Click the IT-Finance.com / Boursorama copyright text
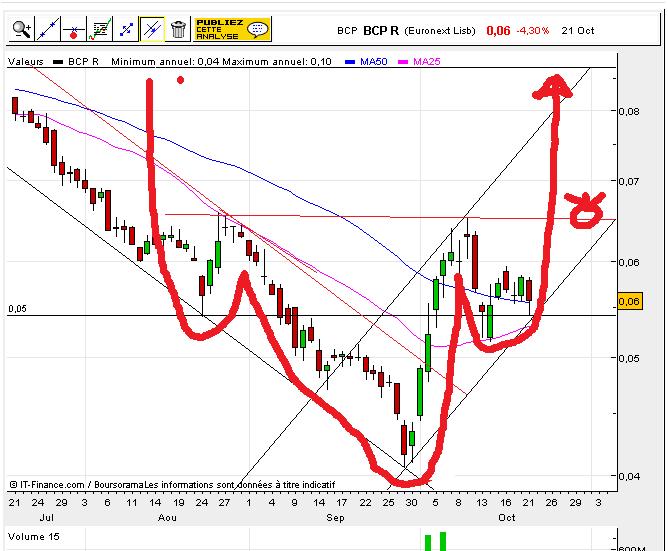This screenshot has width=668, height=551. [76, 485]
